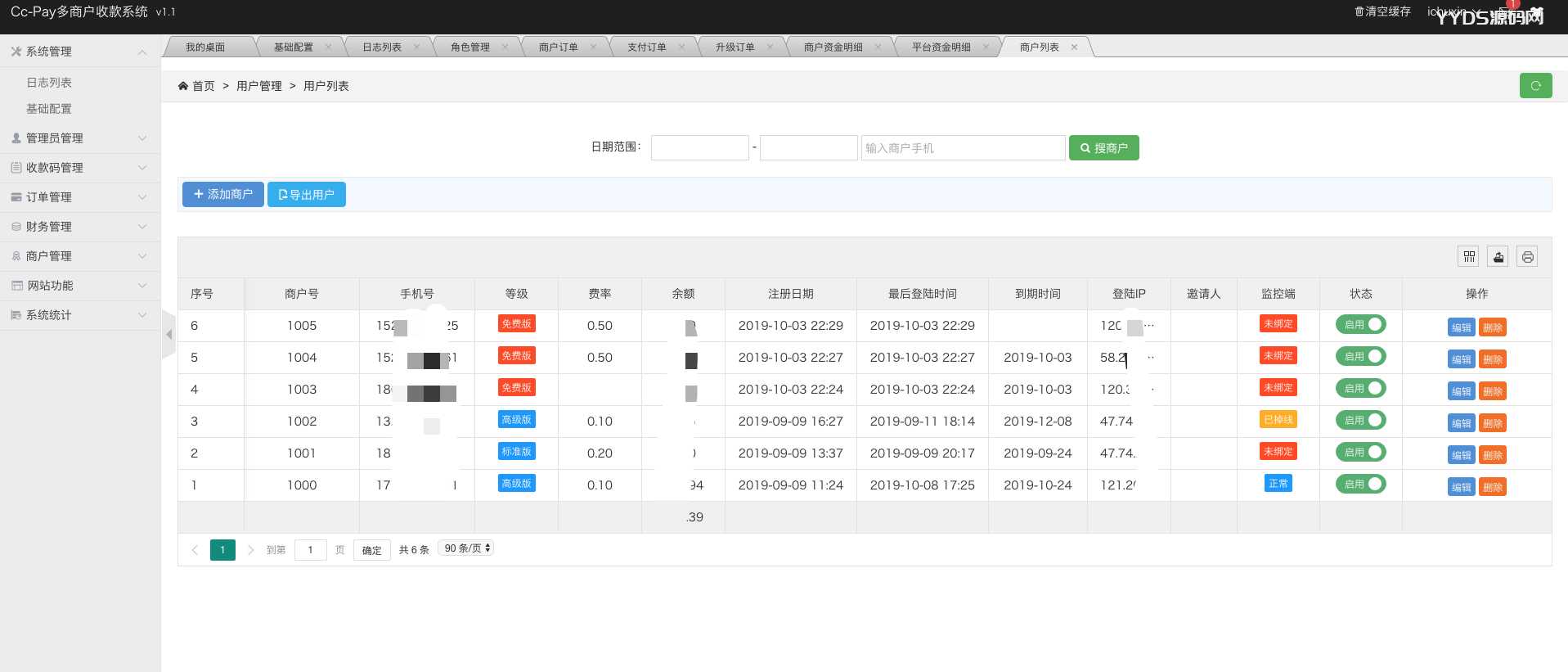Click the 系统管理 wrench icon
Screen dimensions: 1568x672
pos(16,52)
